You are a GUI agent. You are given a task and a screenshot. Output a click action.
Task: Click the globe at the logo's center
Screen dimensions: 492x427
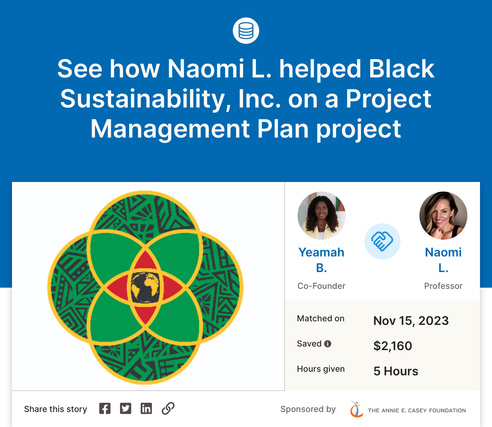[x=145, y=287]
